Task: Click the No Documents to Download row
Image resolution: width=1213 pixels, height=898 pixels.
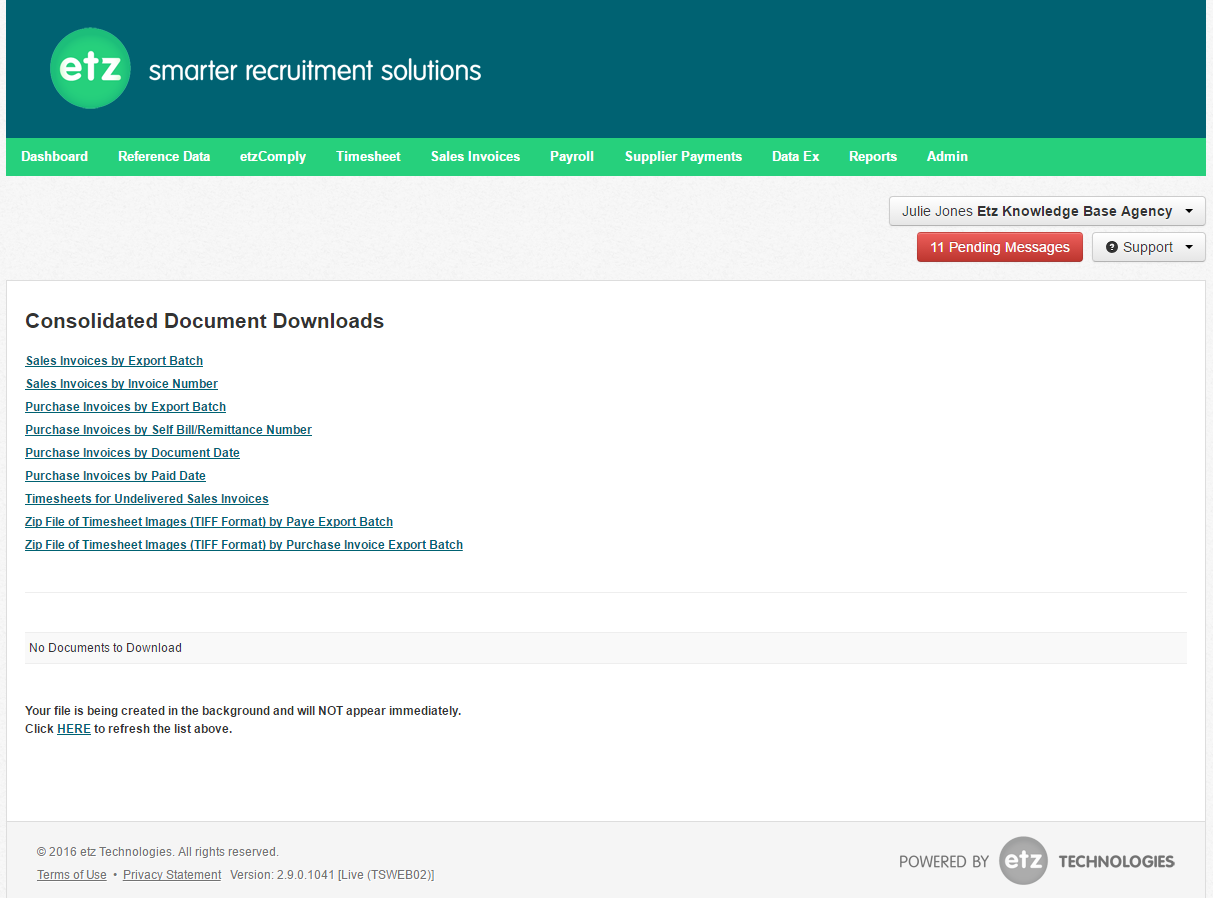Action: pyautogui.click(x=606, y=648)
